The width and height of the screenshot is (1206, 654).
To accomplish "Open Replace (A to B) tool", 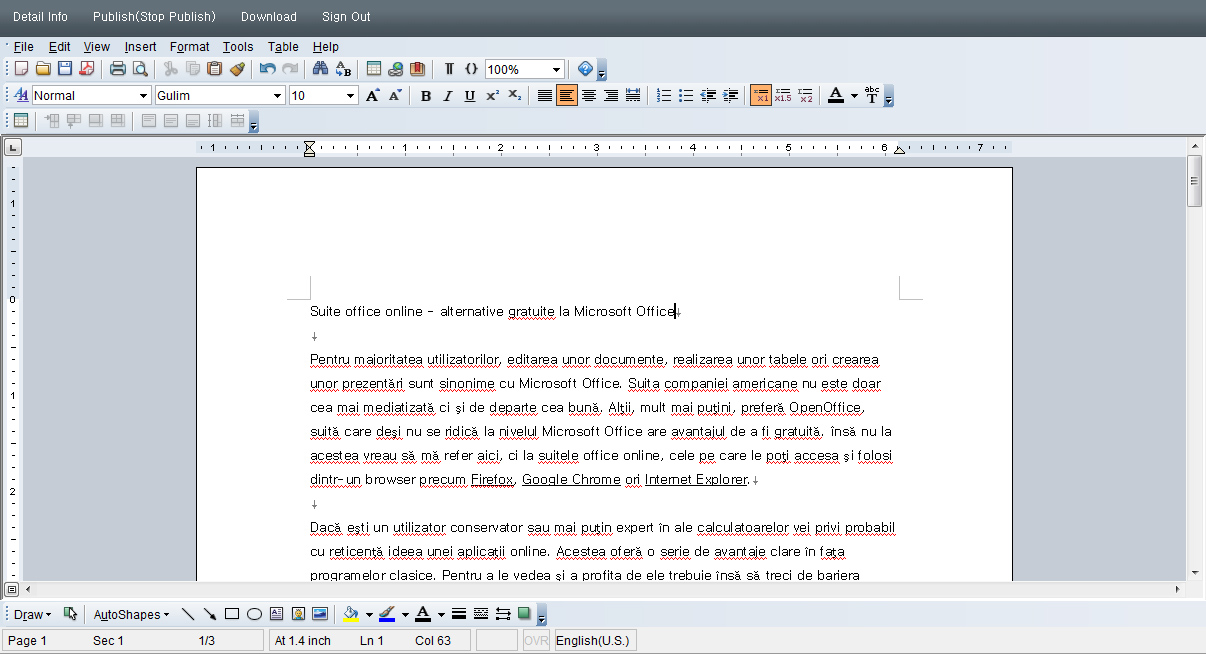I will pos(343,69).
